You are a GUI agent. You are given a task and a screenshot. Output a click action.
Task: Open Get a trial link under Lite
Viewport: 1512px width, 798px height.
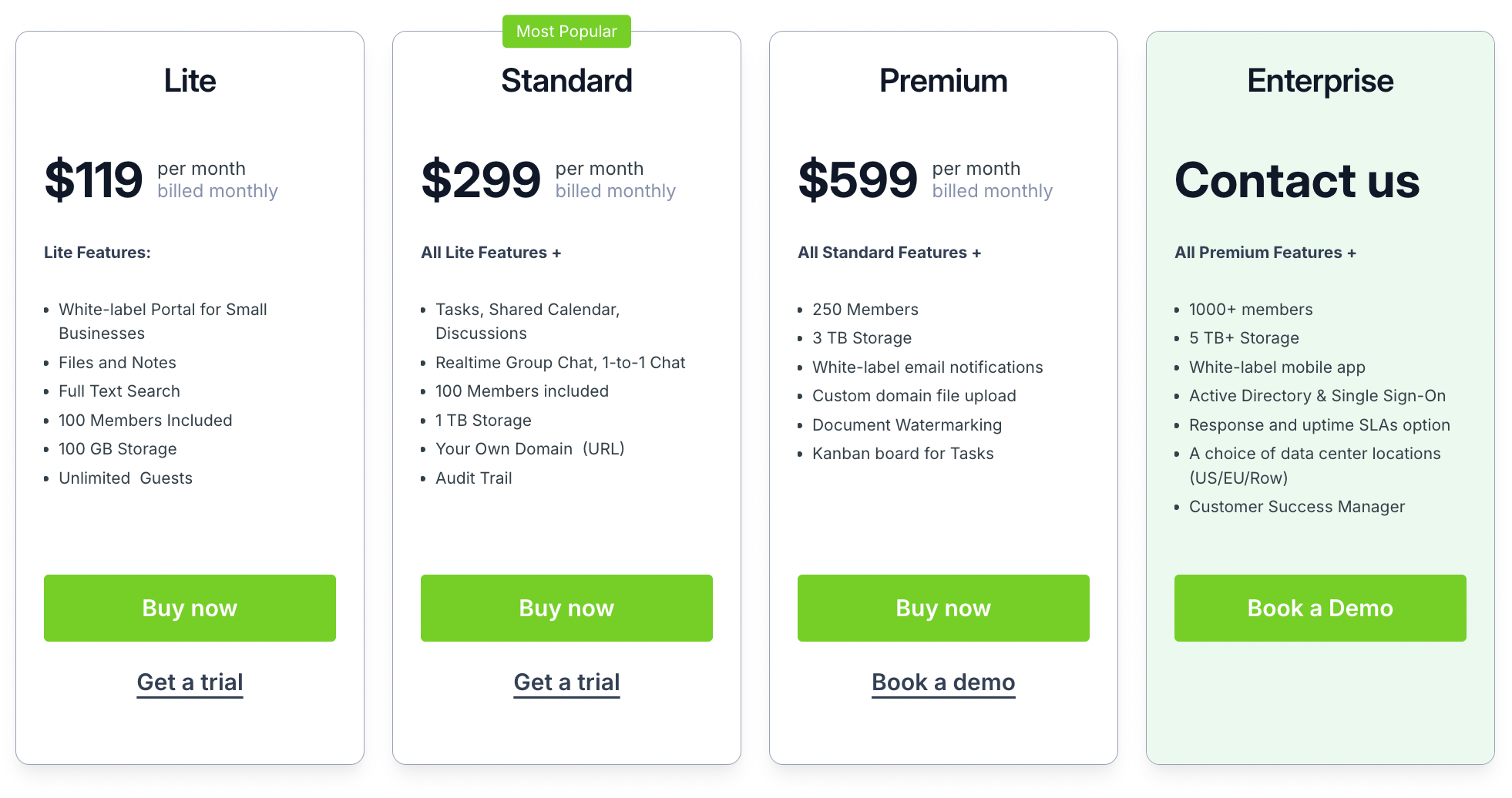click(x=190, y=682)
